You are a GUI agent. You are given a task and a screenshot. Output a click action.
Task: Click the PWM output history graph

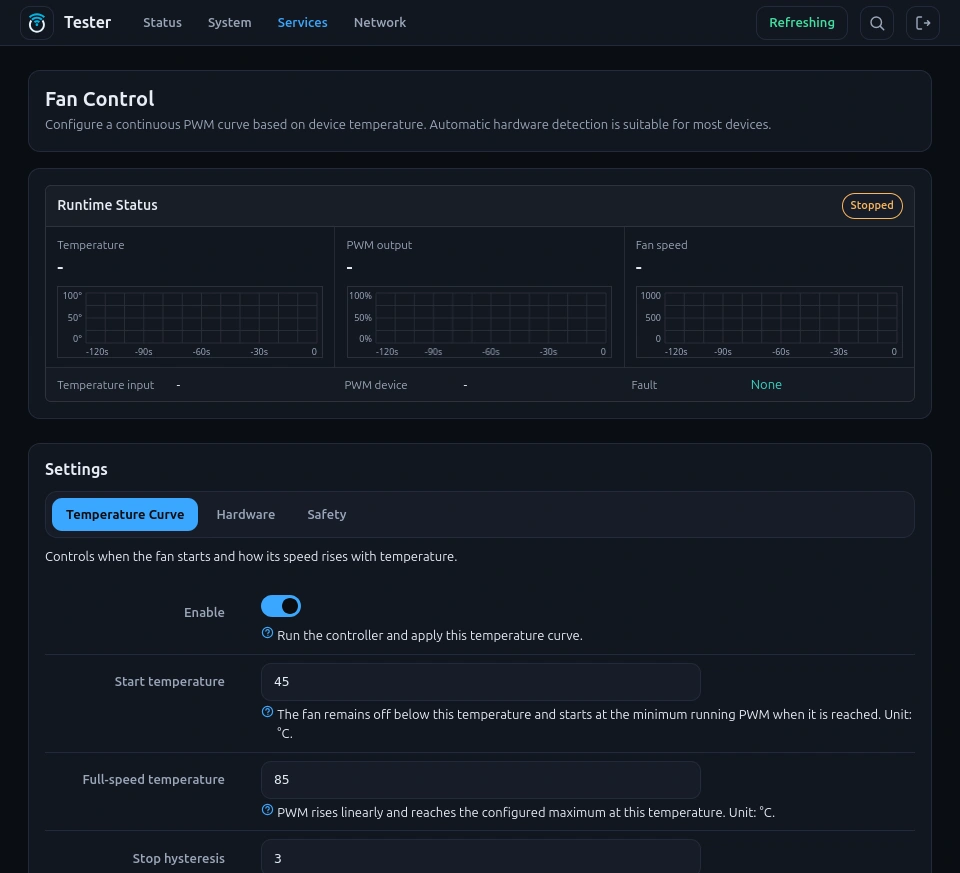point(479,322)
